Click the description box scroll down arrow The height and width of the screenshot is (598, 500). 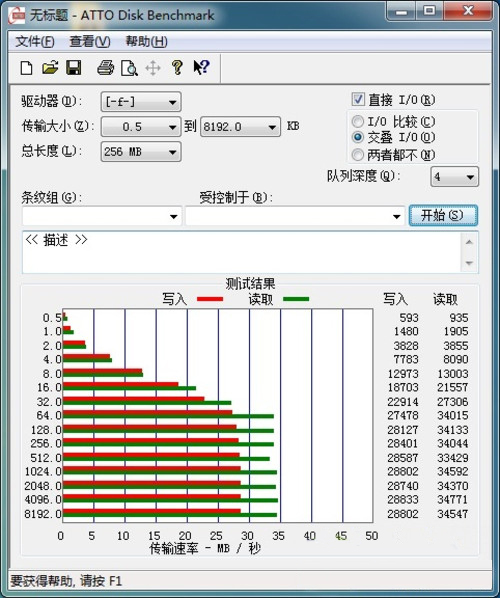[469, 263]
